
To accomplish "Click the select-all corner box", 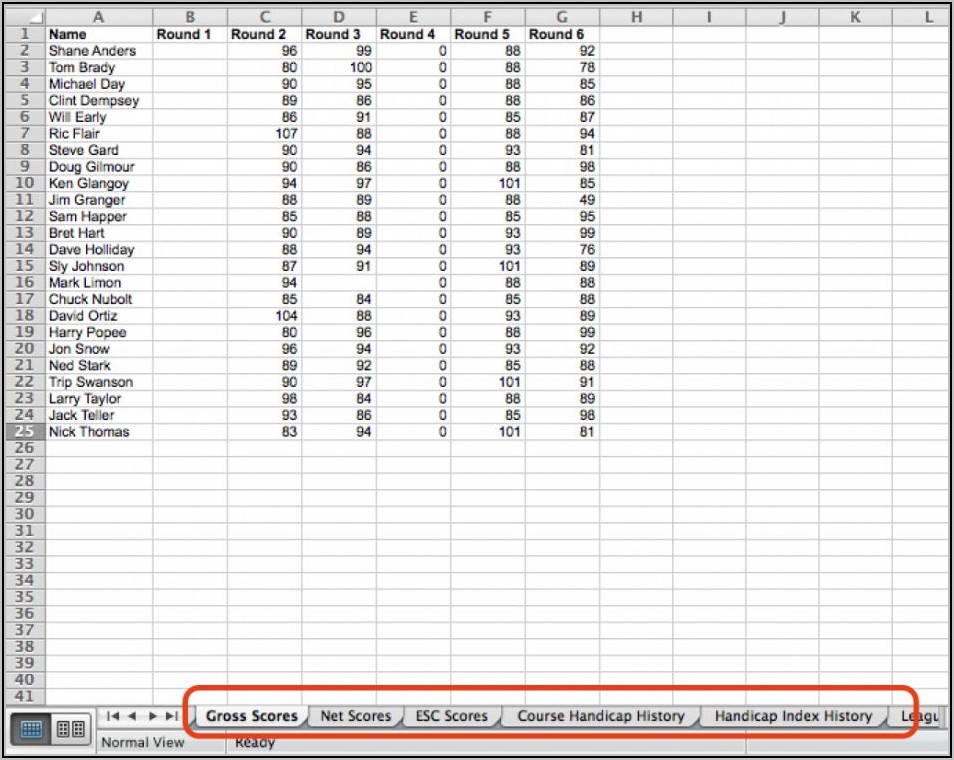I will click(25, 17).
